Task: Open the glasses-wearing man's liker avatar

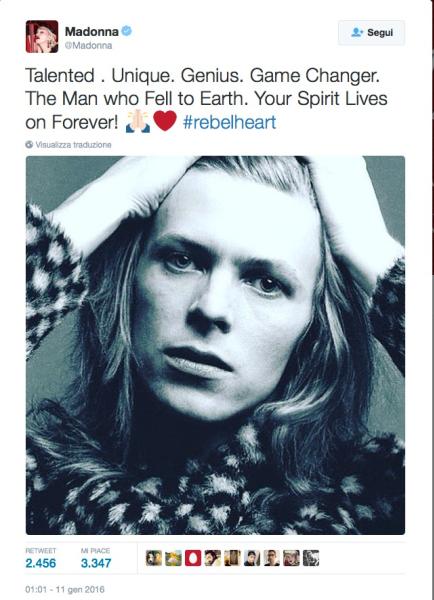Action: pyautogui.click(x=272, y=558)
